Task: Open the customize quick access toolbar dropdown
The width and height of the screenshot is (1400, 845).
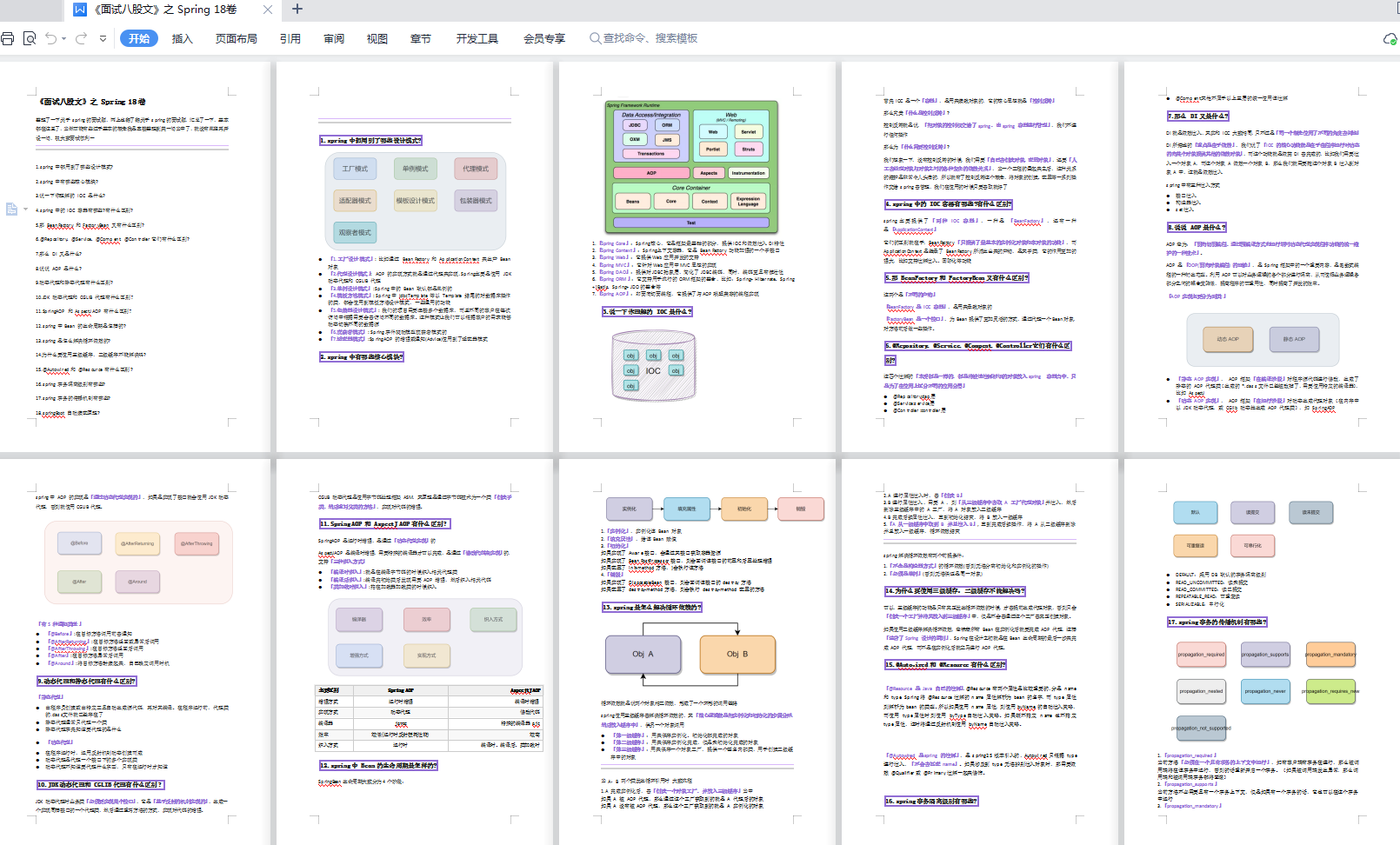Action: click(x=103, y=38)
